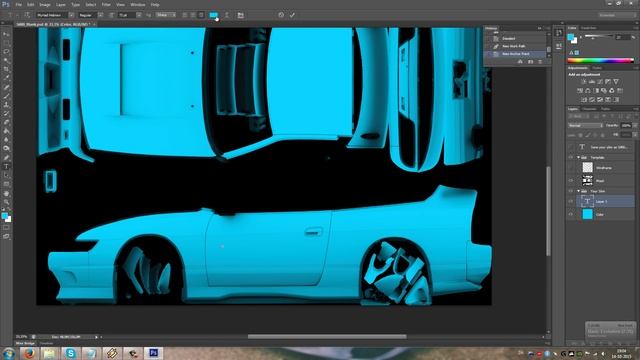
Task: Select New Anchor Point history state
Action: [x=516, y=54]
